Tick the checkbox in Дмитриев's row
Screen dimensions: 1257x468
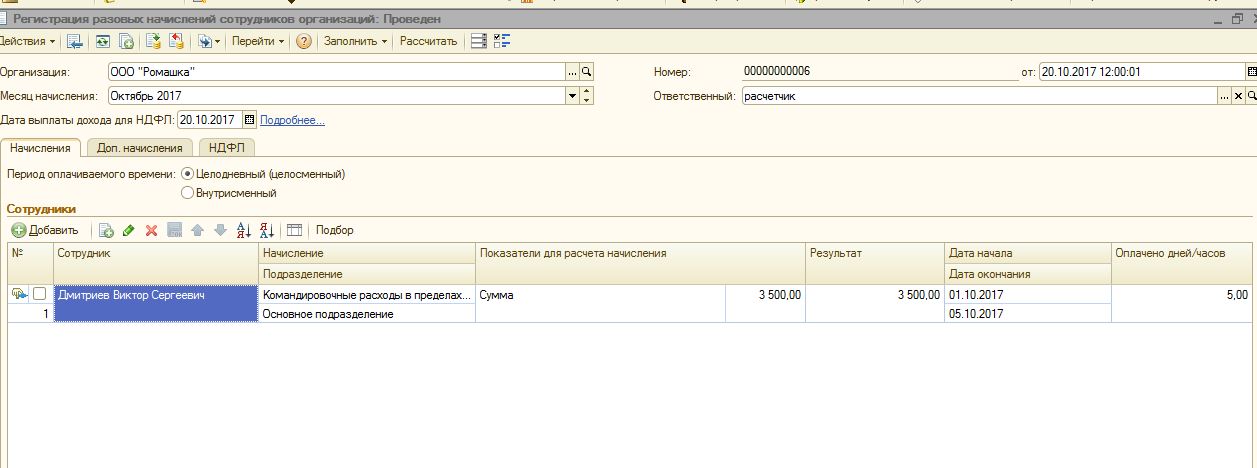coord(40,295)
